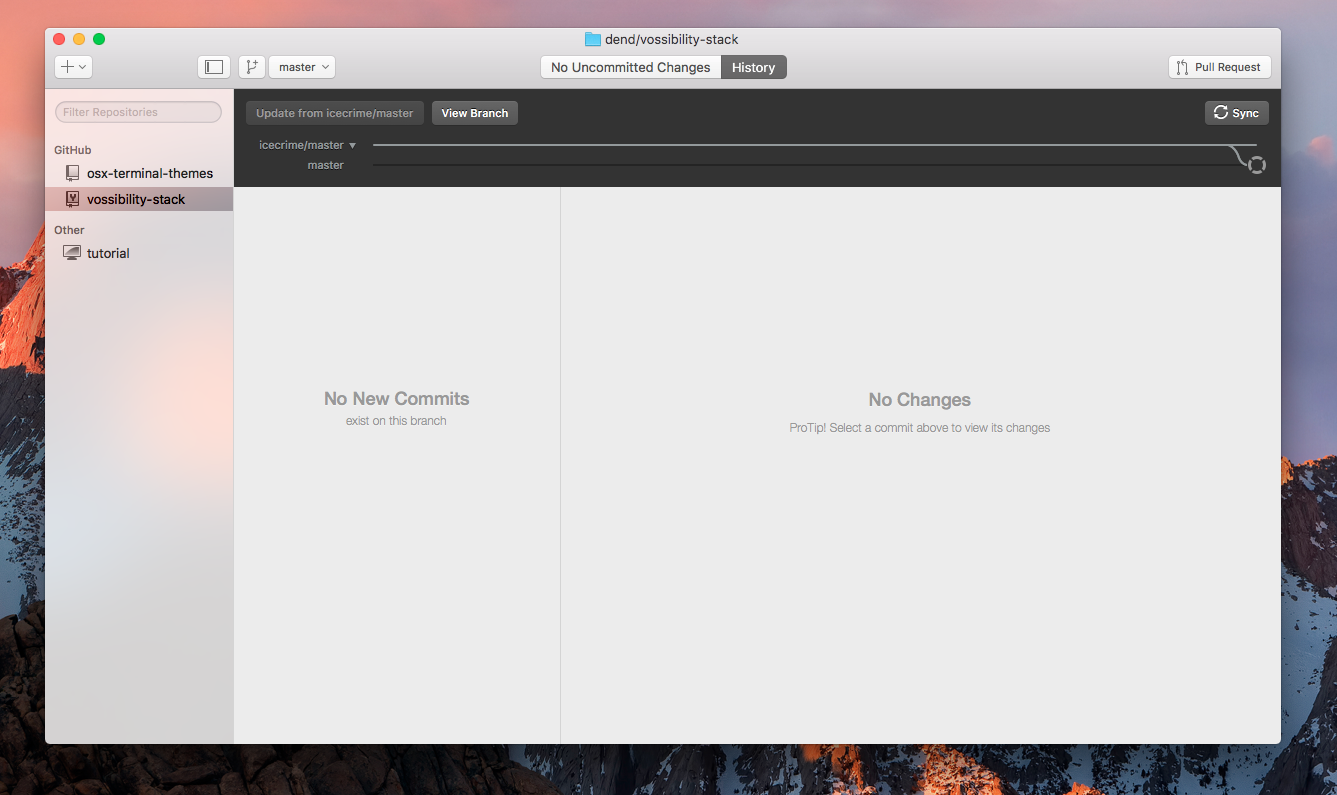Click the No New Commits message
Screen dimensions: 1337x795
pyautogui.click(x=397, y=398)
